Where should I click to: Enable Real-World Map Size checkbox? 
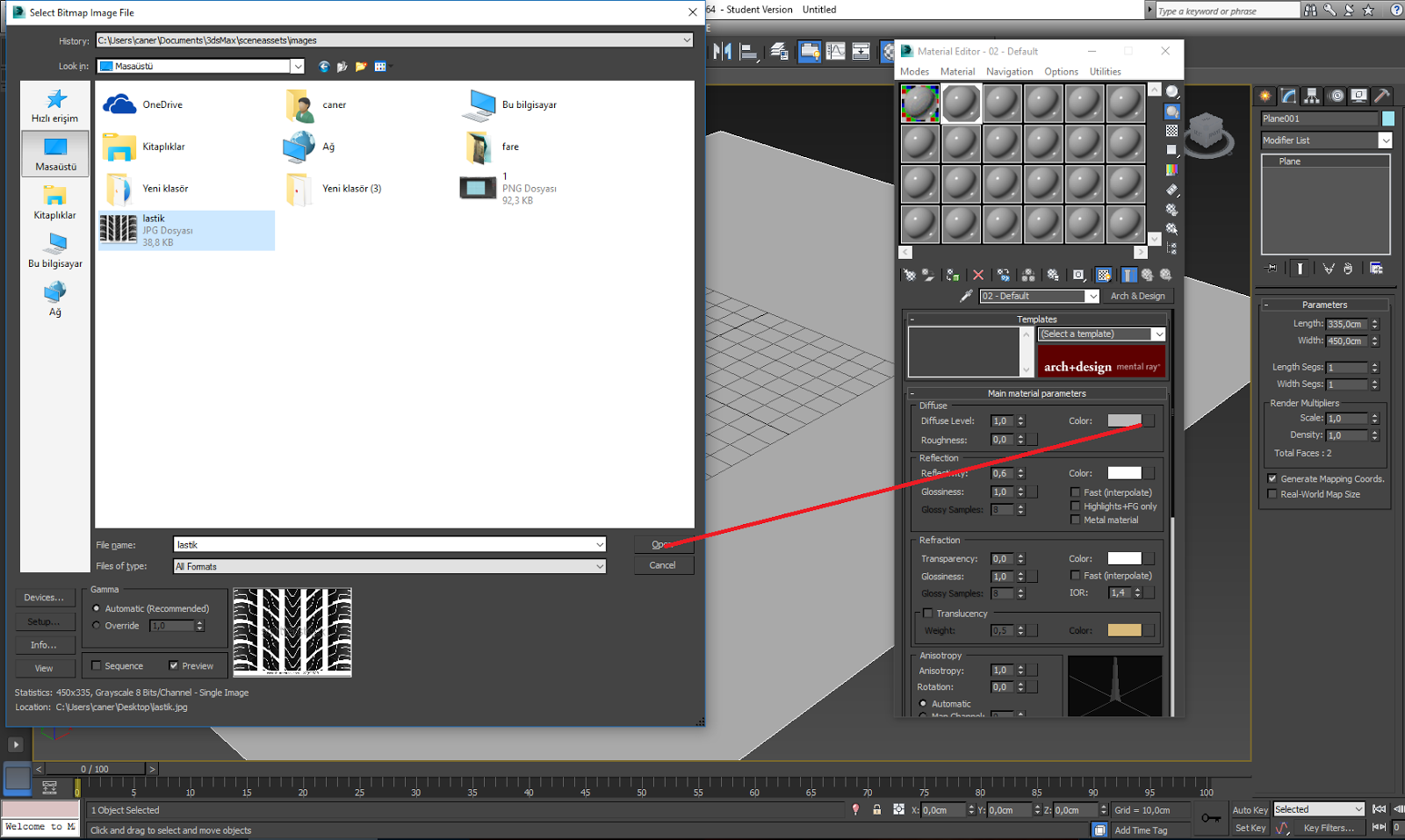tap(1272, 494)
